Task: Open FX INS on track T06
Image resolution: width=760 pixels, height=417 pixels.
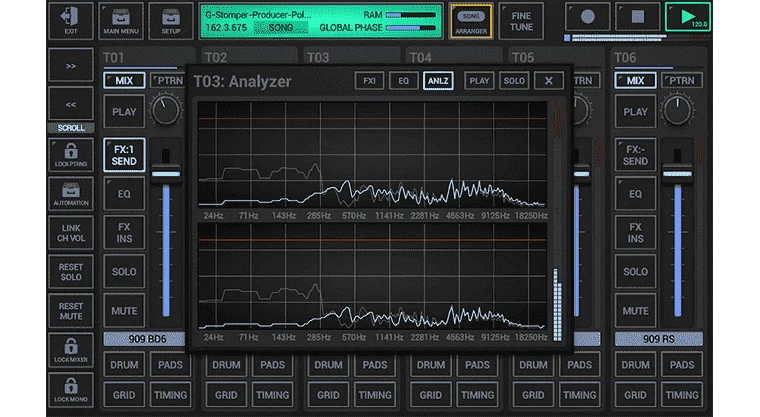Action: tap(635, 233)
